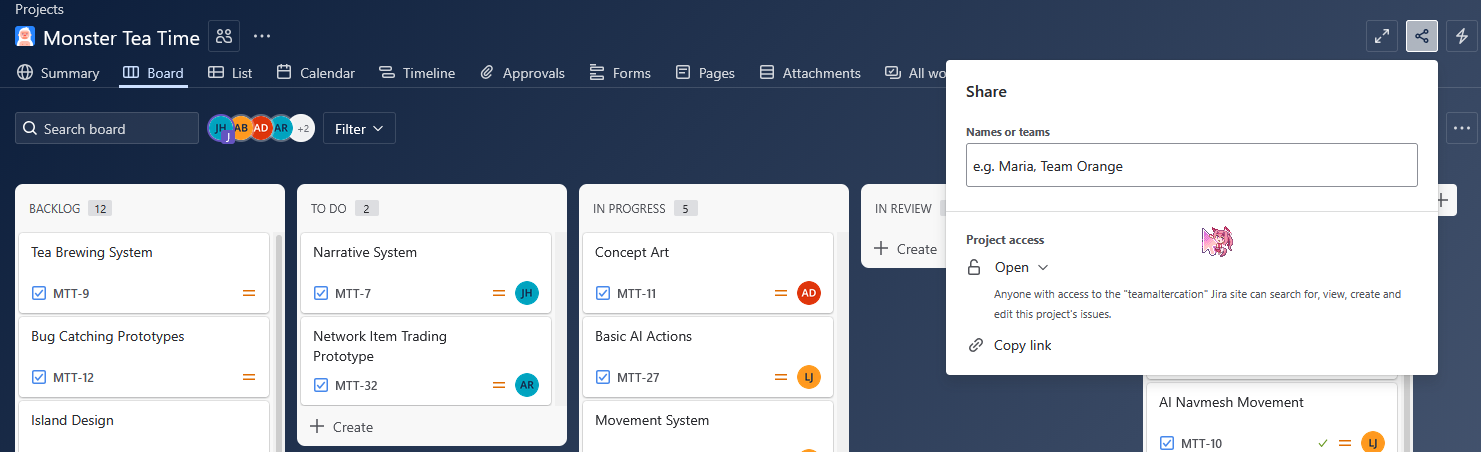Click the JH avatar in the board filter
The image size is (1481, 452).
tap(220, 128)
